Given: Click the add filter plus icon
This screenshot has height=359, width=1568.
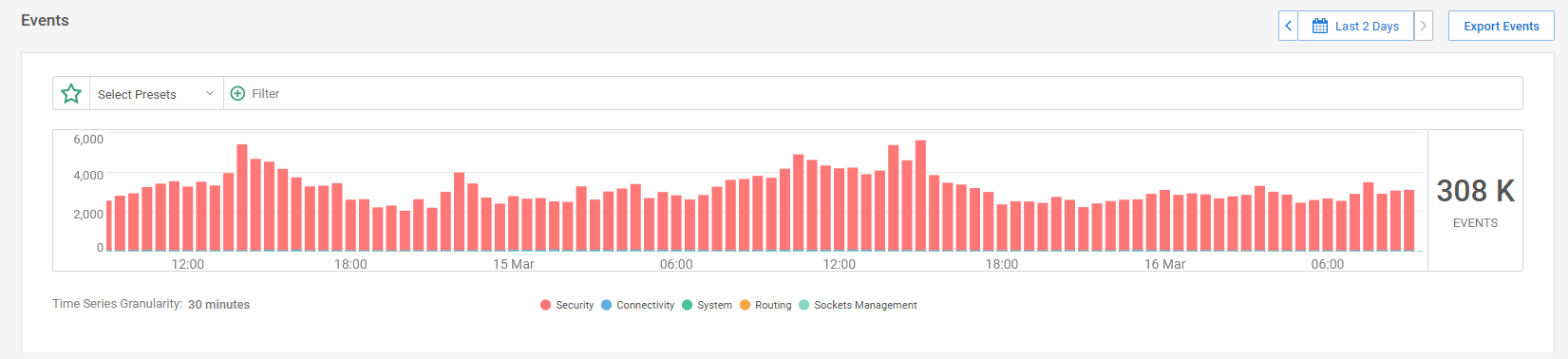Looking at the screenshot, I should point(238,94).
